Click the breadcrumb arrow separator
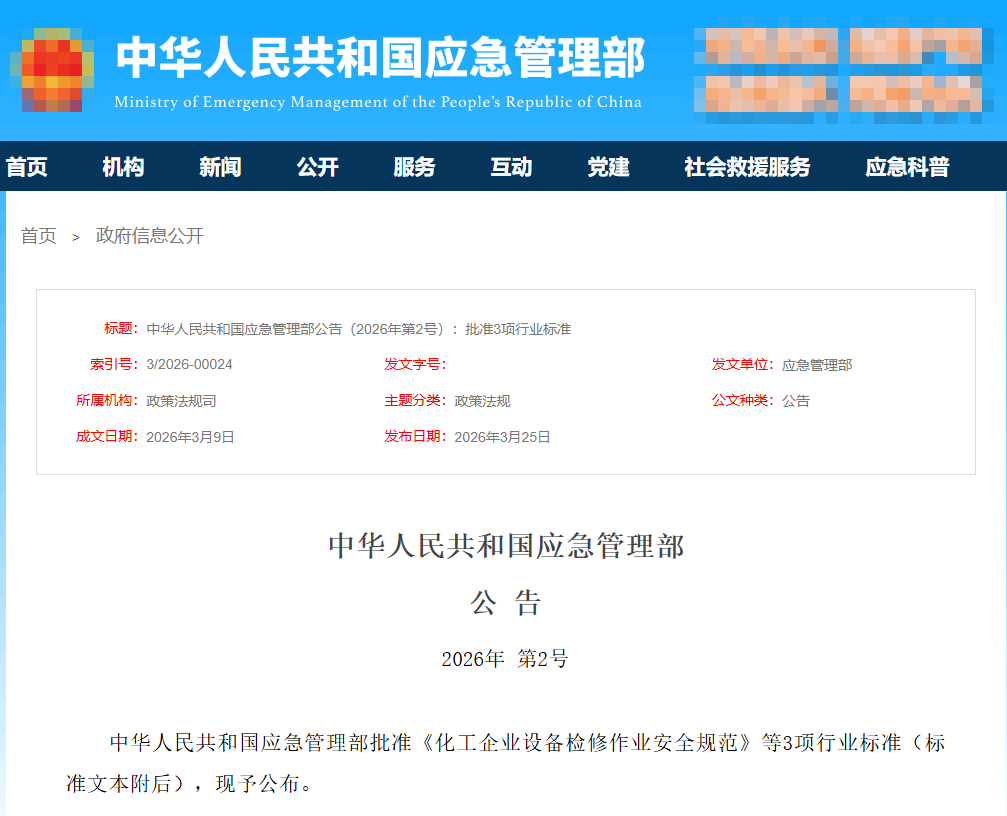1007x816 pixels. click(x=76, y=237)
